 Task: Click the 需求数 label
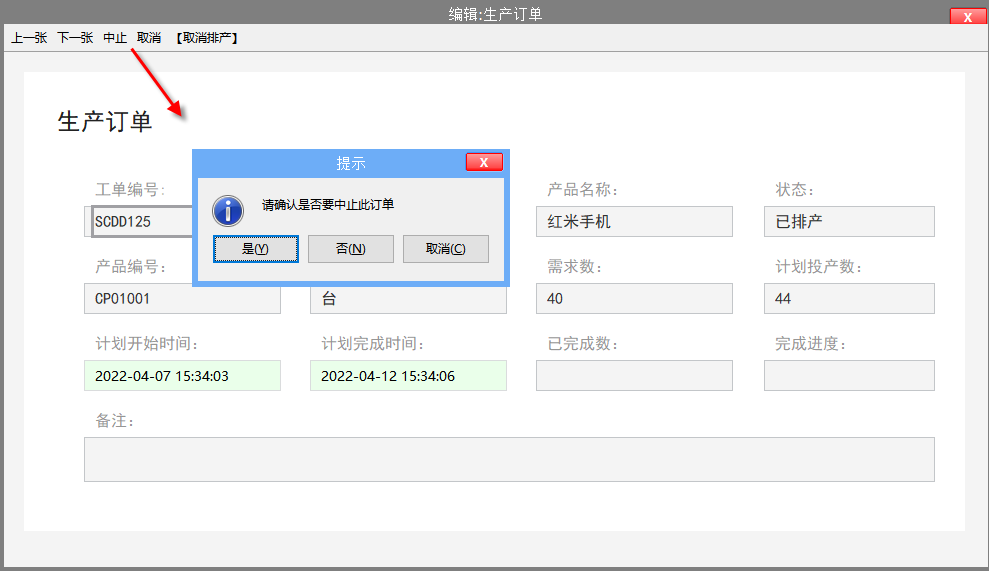[x=574, y=267]
